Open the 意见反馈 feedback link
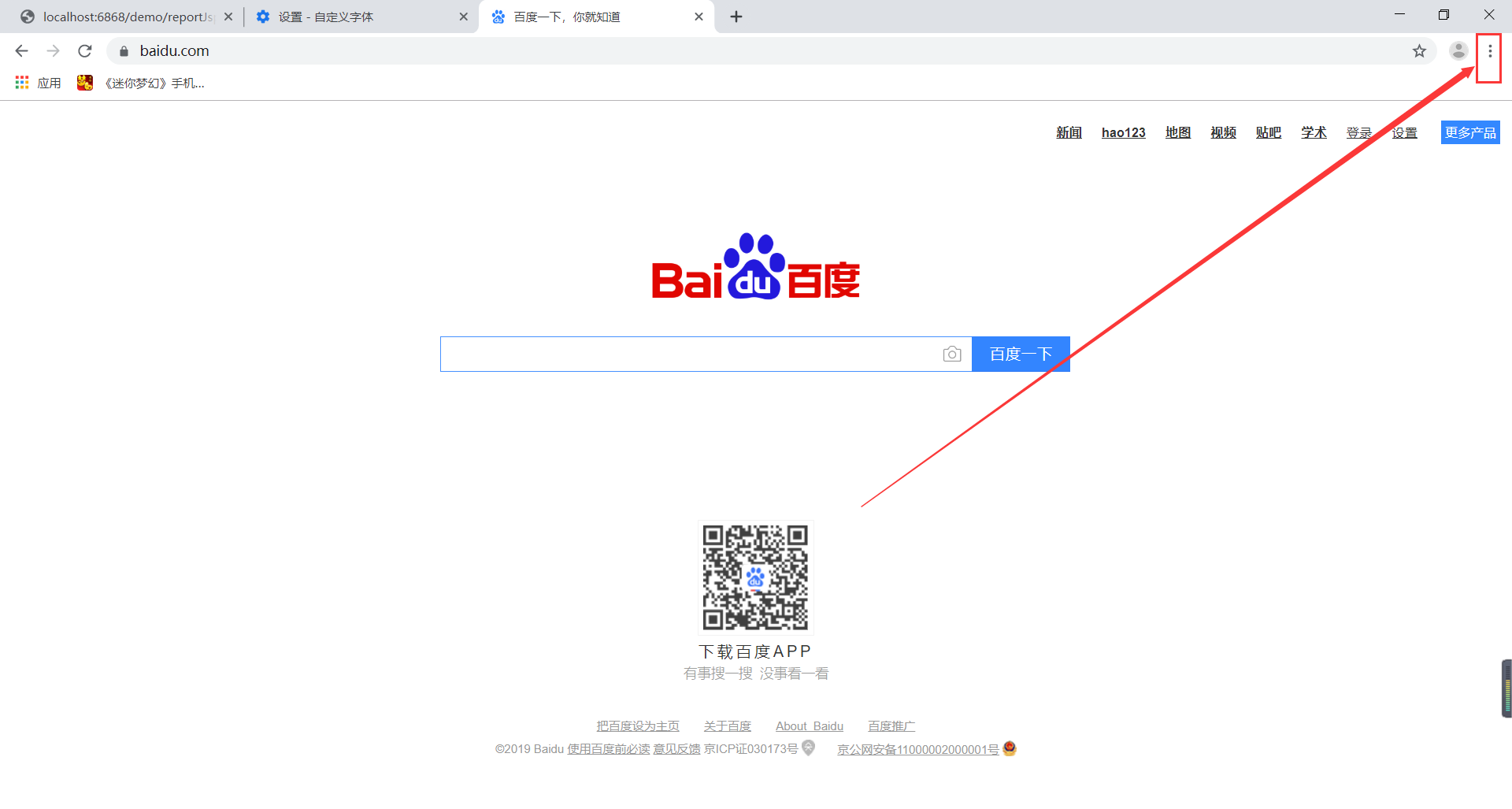The height and width of the screenshot is (809, 1512). coord(676,749)
